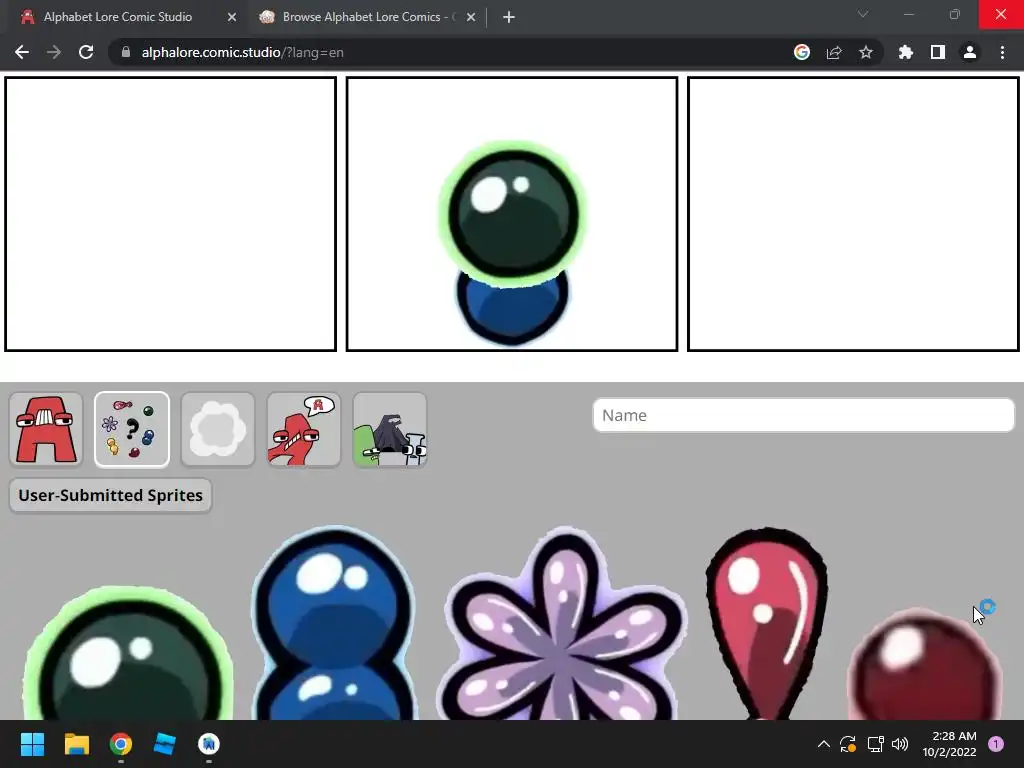1024x768 pixels.
Task: Focus the Name input field
Action: click(x=803, y=415)
